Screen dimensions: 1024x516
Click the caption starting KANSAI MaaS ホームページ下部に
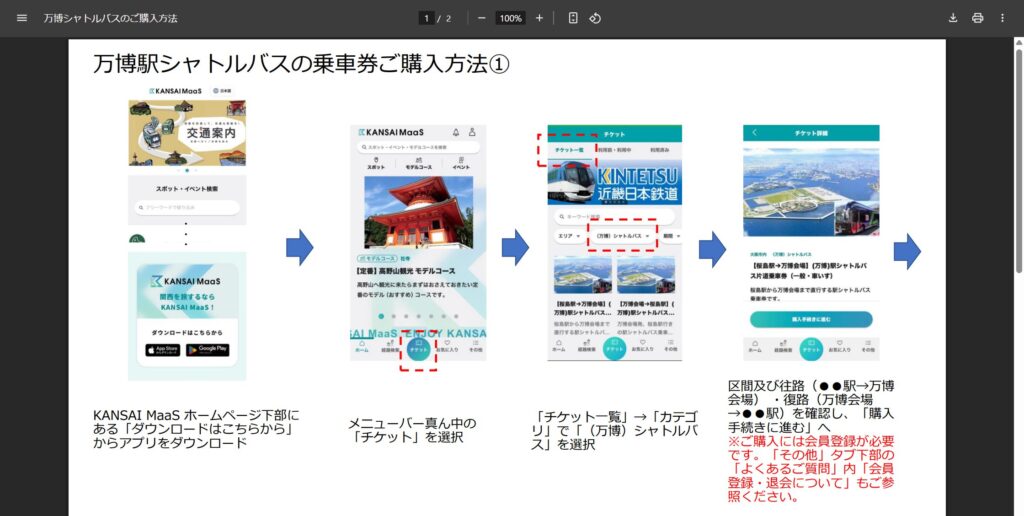[x=197, y=429]
